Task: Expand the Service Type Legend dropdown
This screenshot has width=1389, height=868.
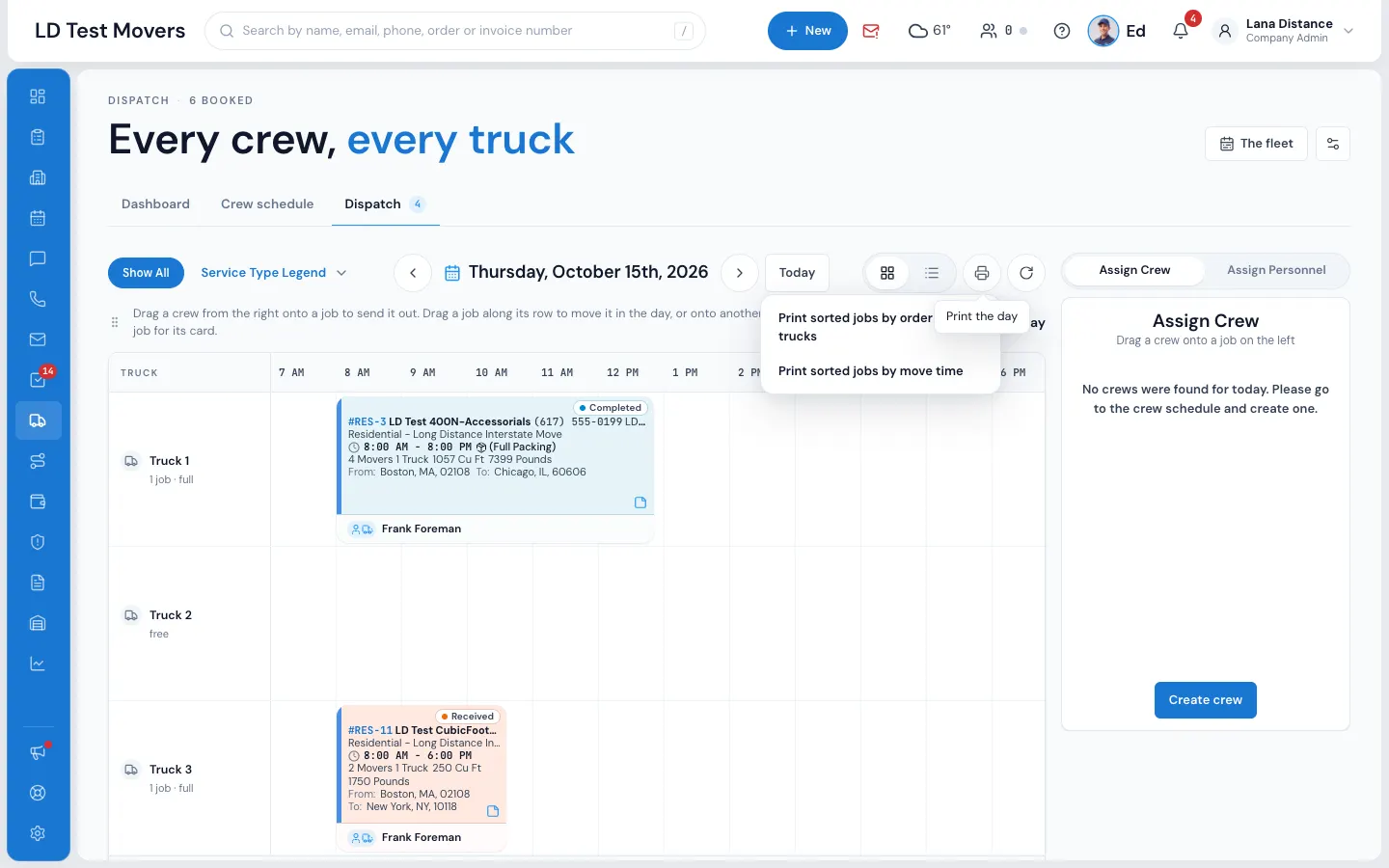Action: pyautogui.click(x=274, y=273)
